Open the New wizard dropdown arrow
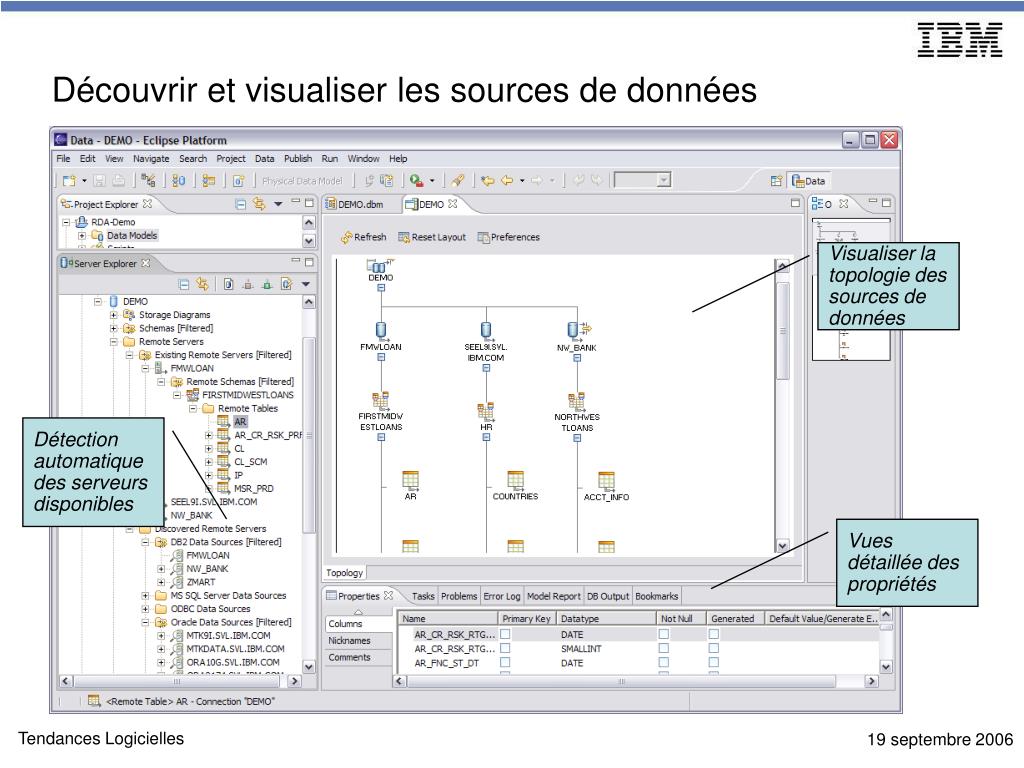The image size is (1024, 768). coord(84,181)
